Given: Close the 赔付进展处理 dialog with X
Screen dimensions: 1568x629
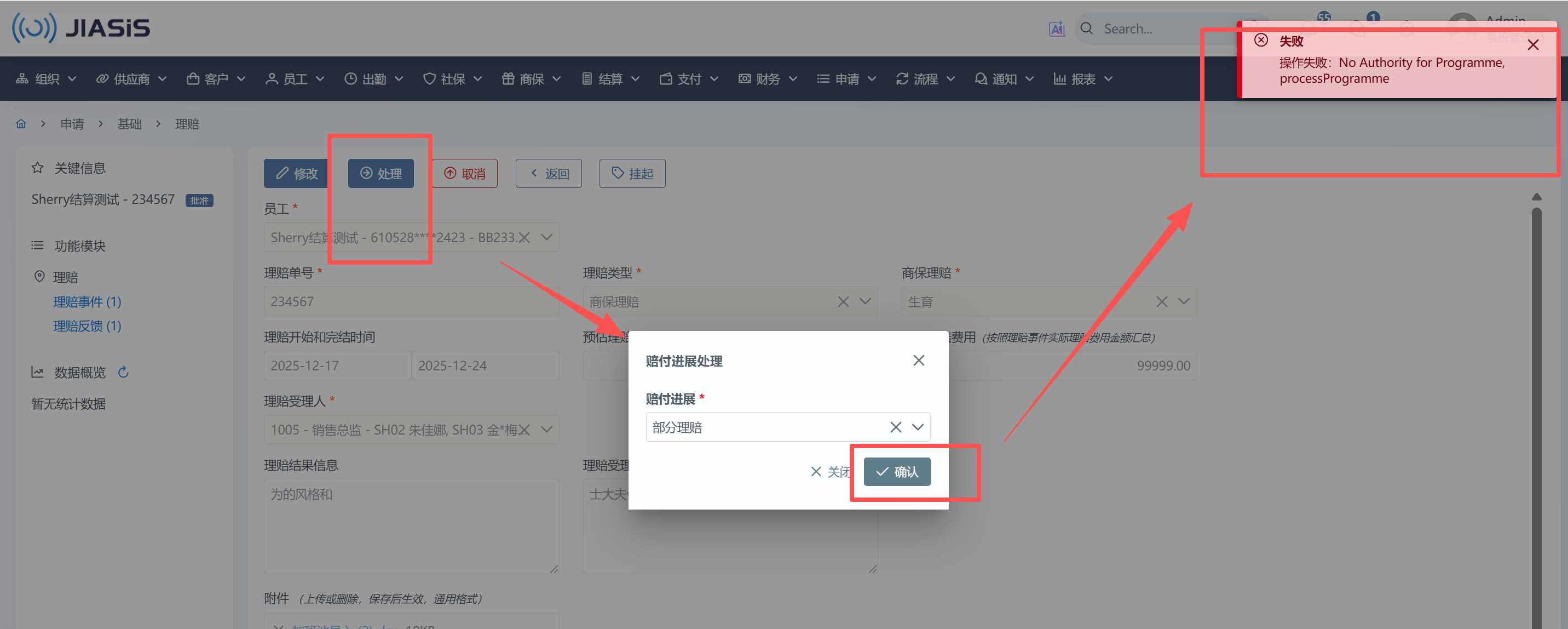Looking at the screenshot, I should tap(919, 361).
